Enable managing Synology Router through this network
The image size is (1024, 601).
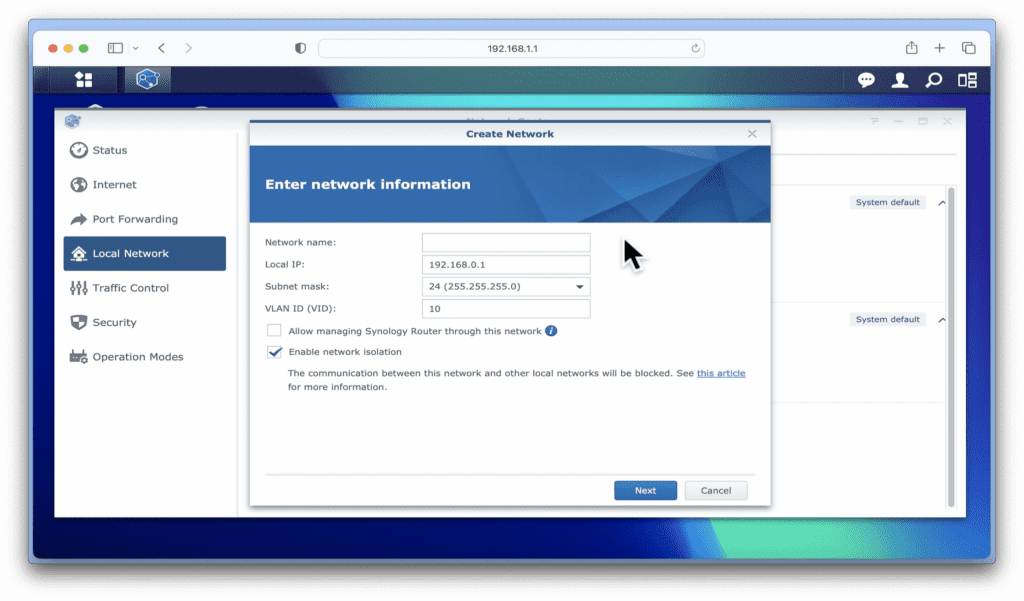(274, 331)
